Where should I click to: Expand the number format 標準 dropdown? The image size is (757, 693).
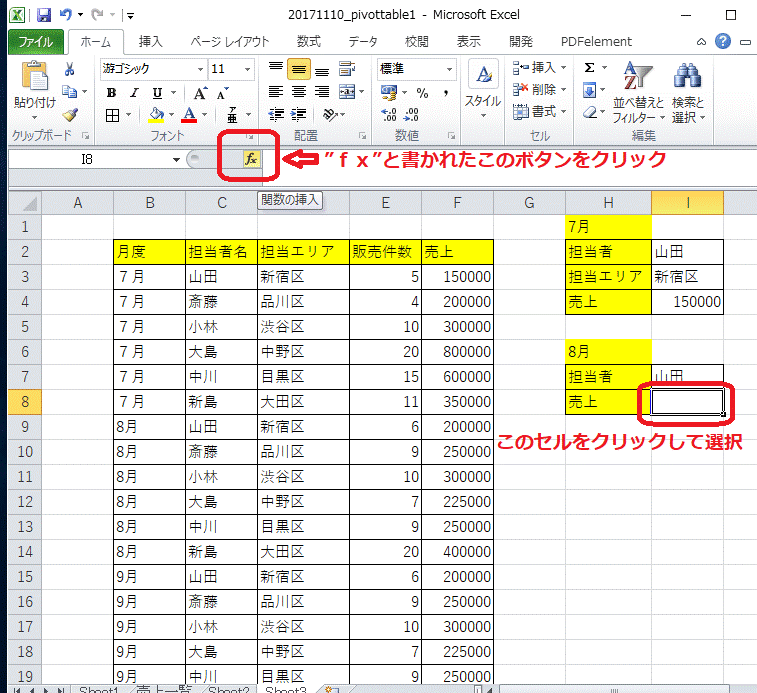[x=450, y=69]
